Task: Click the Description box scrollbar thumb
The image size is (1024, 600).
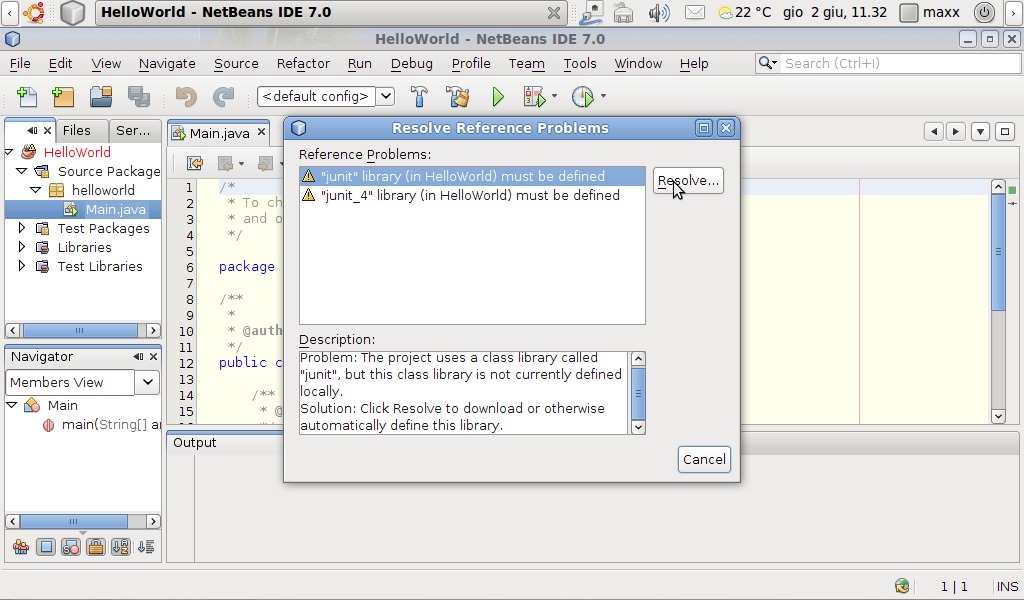Action: click(x=638, y=394)
